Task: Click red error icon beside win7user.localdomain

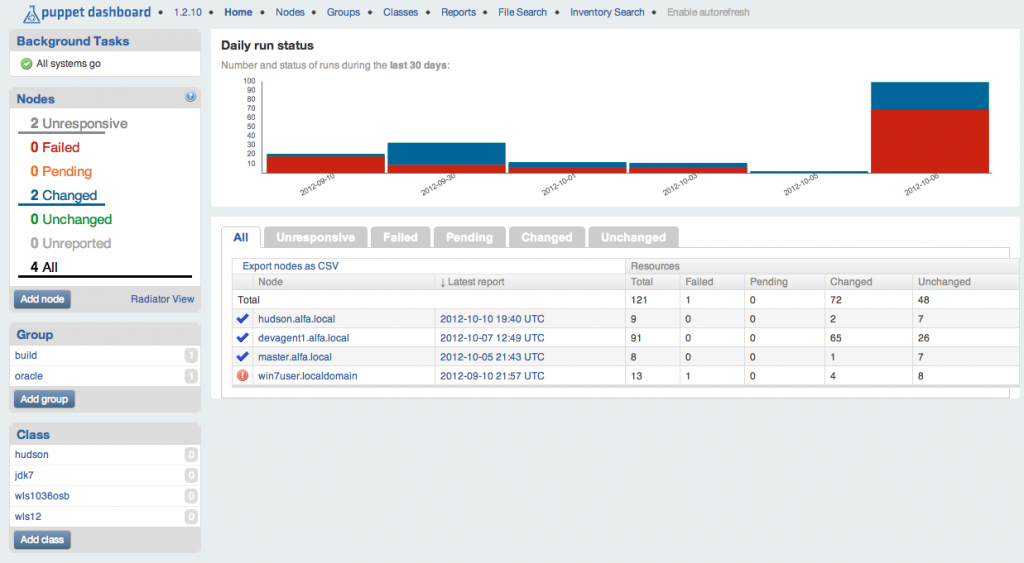Action: pyautogui.click(x=242, y=376)
